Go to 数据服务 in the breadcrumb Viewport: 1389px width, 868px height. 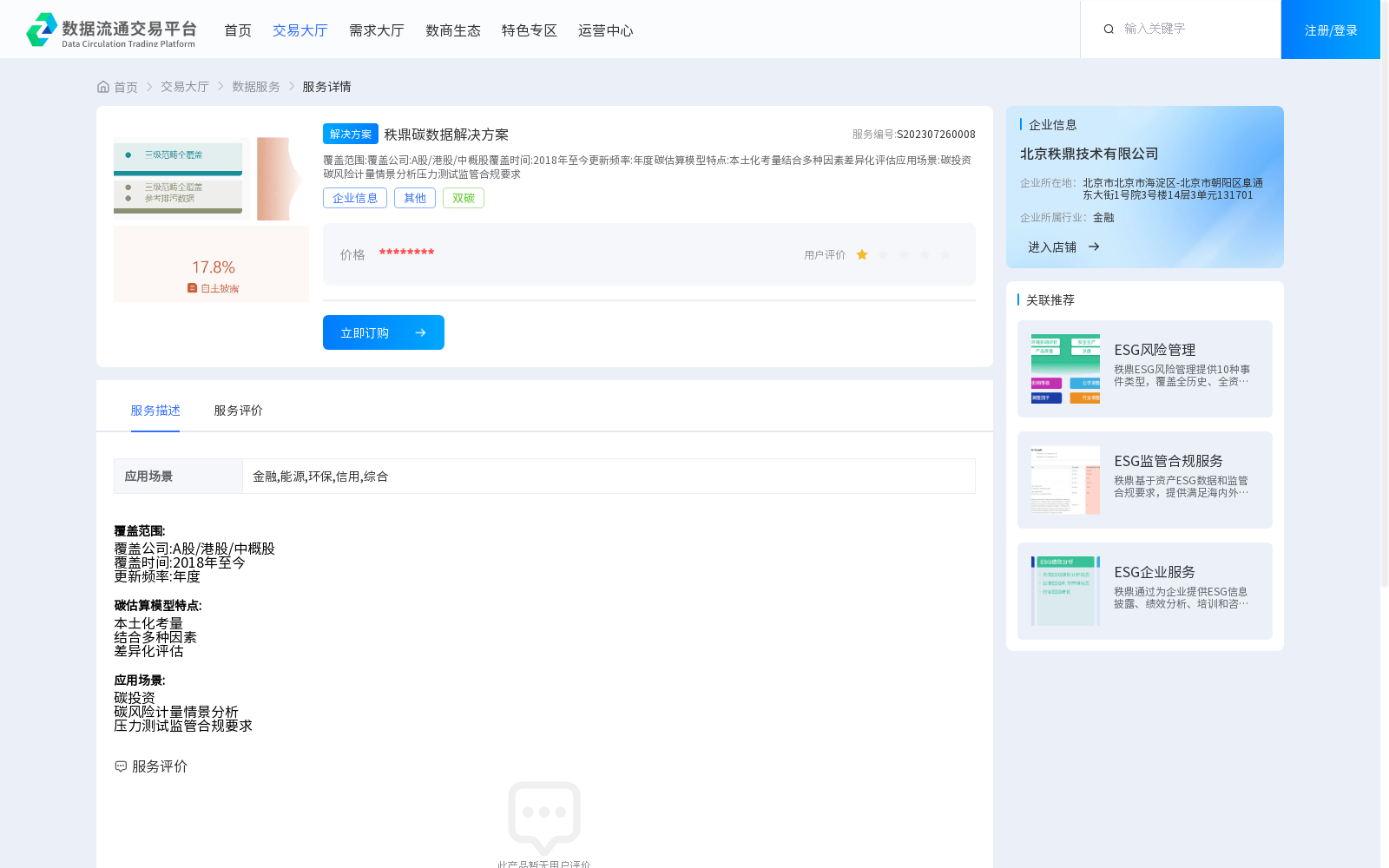coord(256,87)
